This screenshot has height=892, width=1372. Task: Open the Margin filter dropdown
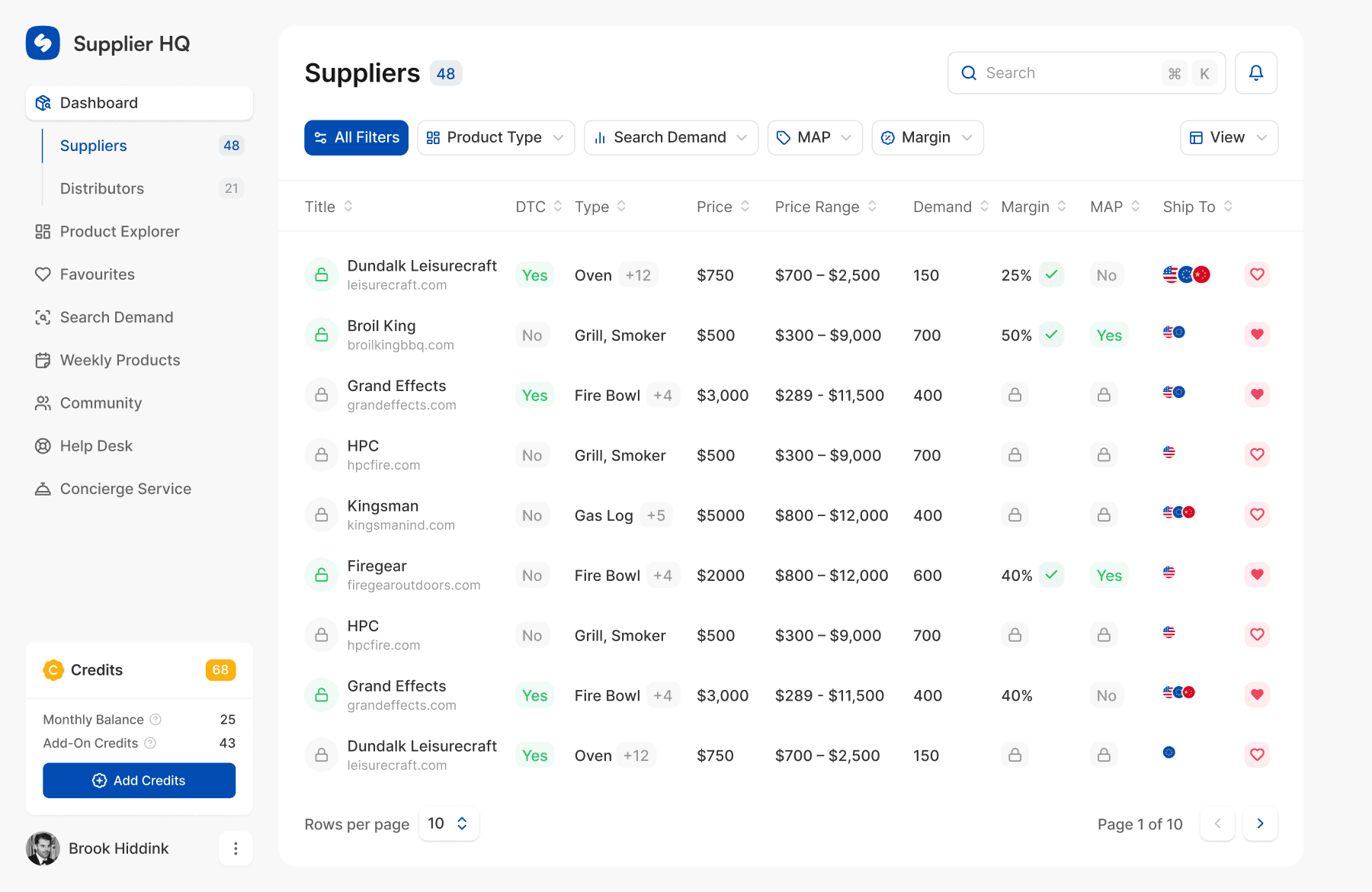pyautogui.click(x=928, y=138)
